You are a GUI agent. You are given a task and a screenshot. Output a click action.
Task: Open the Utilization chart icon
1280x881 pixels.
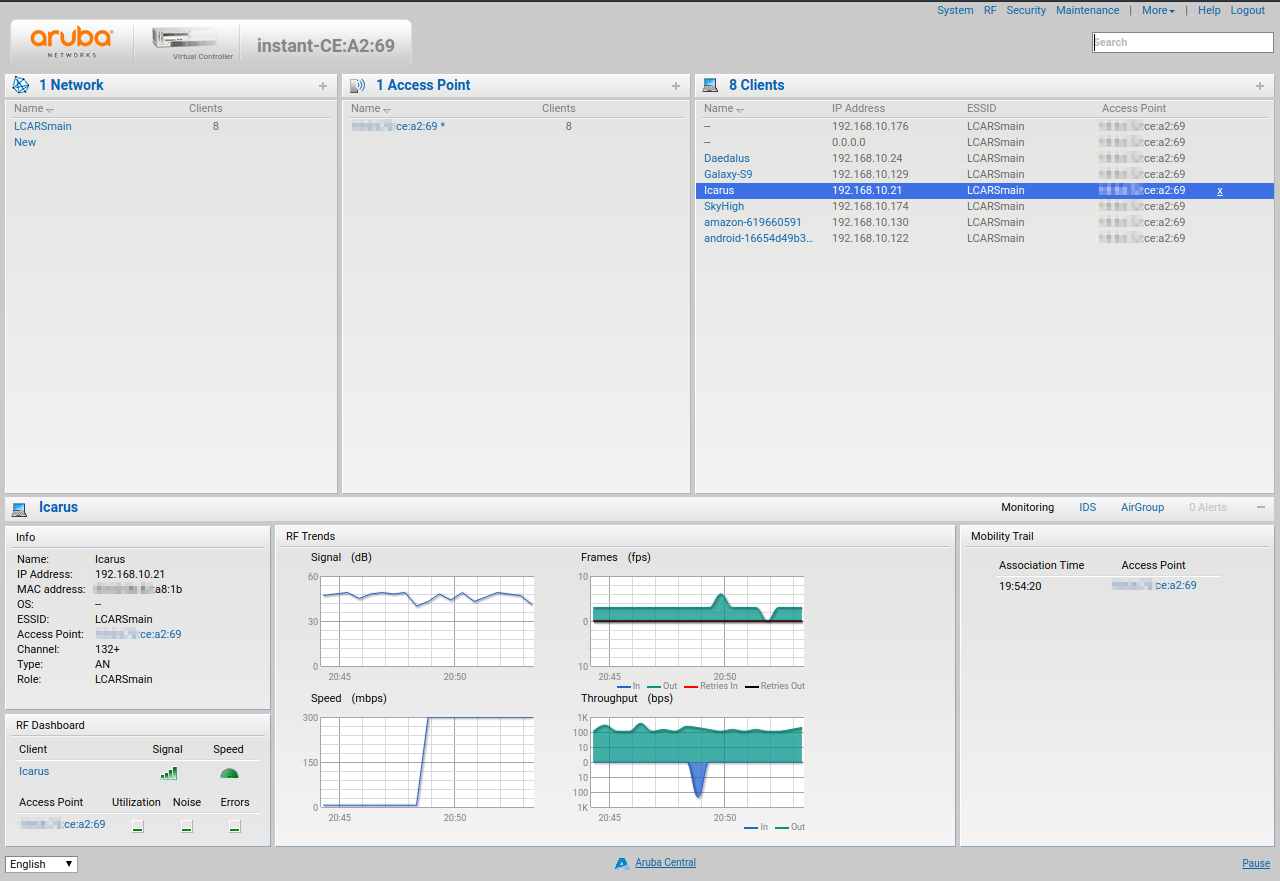tap(137, 825)
